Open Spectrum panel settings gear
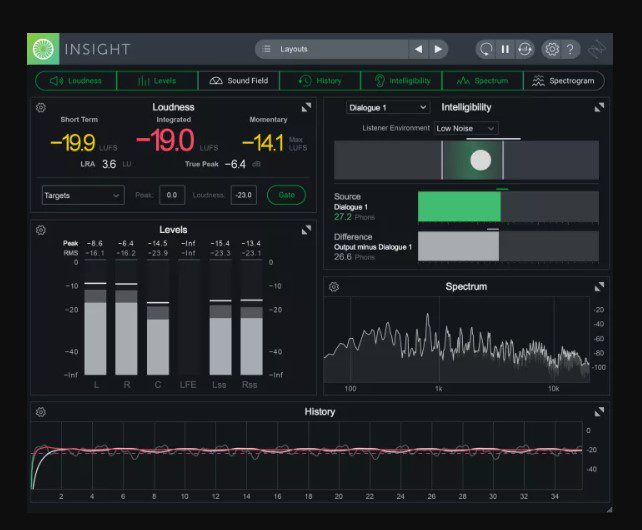Image resolution: width=642 pixels, height=530 pixels. coord(334,287)
